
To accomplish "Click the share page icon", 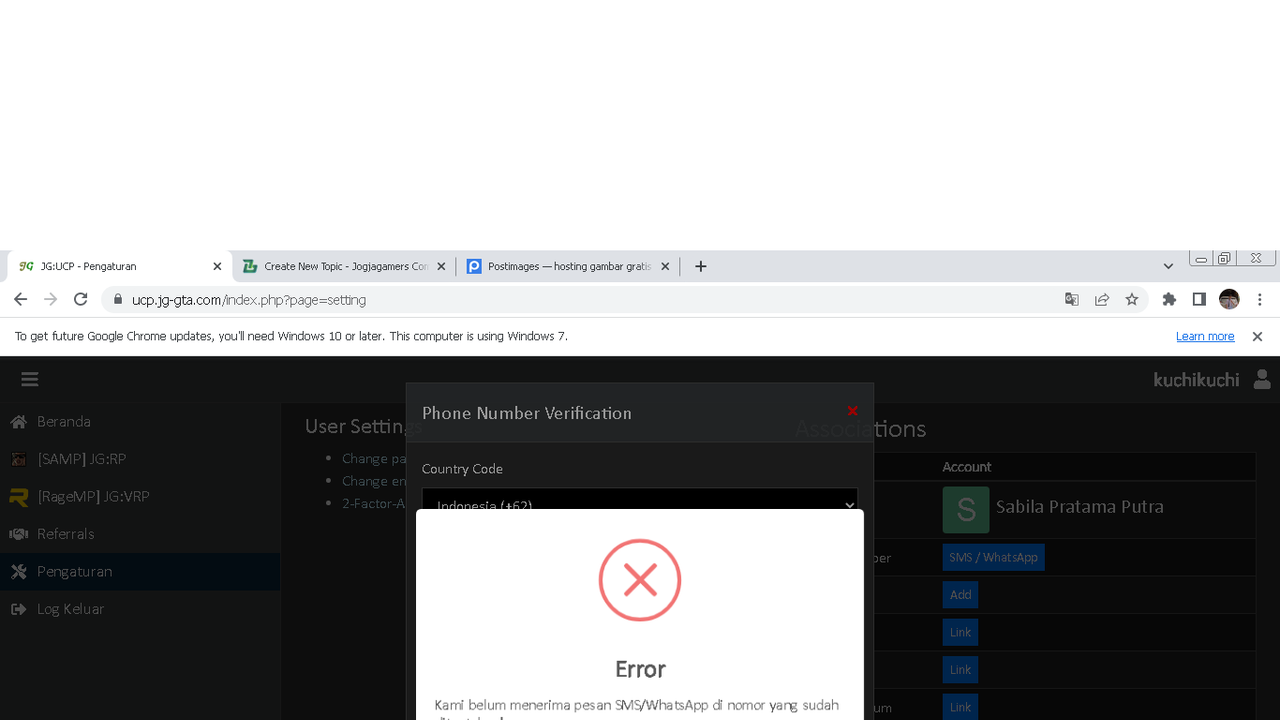I will 1102,299.
